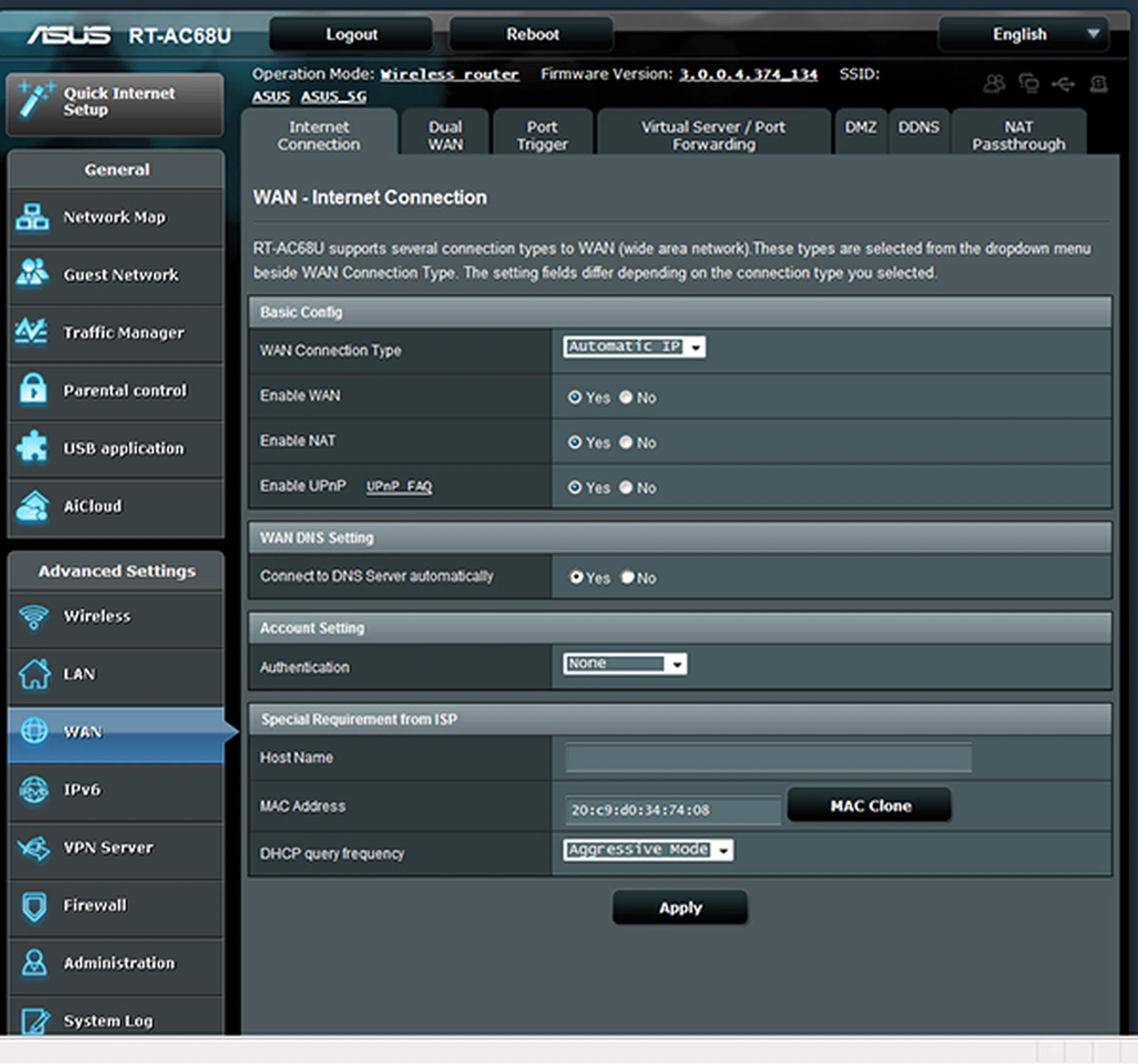Disable UPnP by choosing No
The width and height of the screenshot is (1138, 1064).
click(626, 487)
